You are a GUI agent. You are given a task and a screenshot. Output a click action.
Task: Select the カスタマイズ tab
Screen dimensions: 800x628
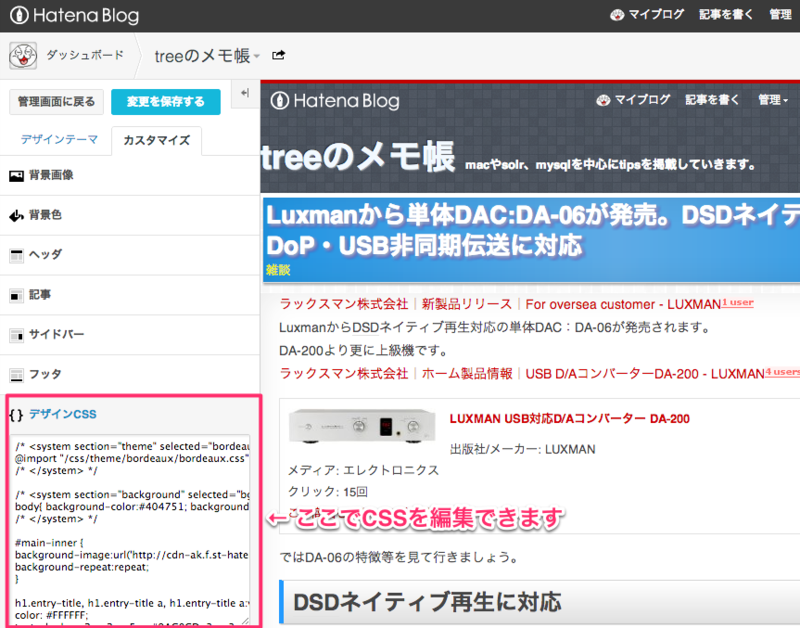(157, 140)
